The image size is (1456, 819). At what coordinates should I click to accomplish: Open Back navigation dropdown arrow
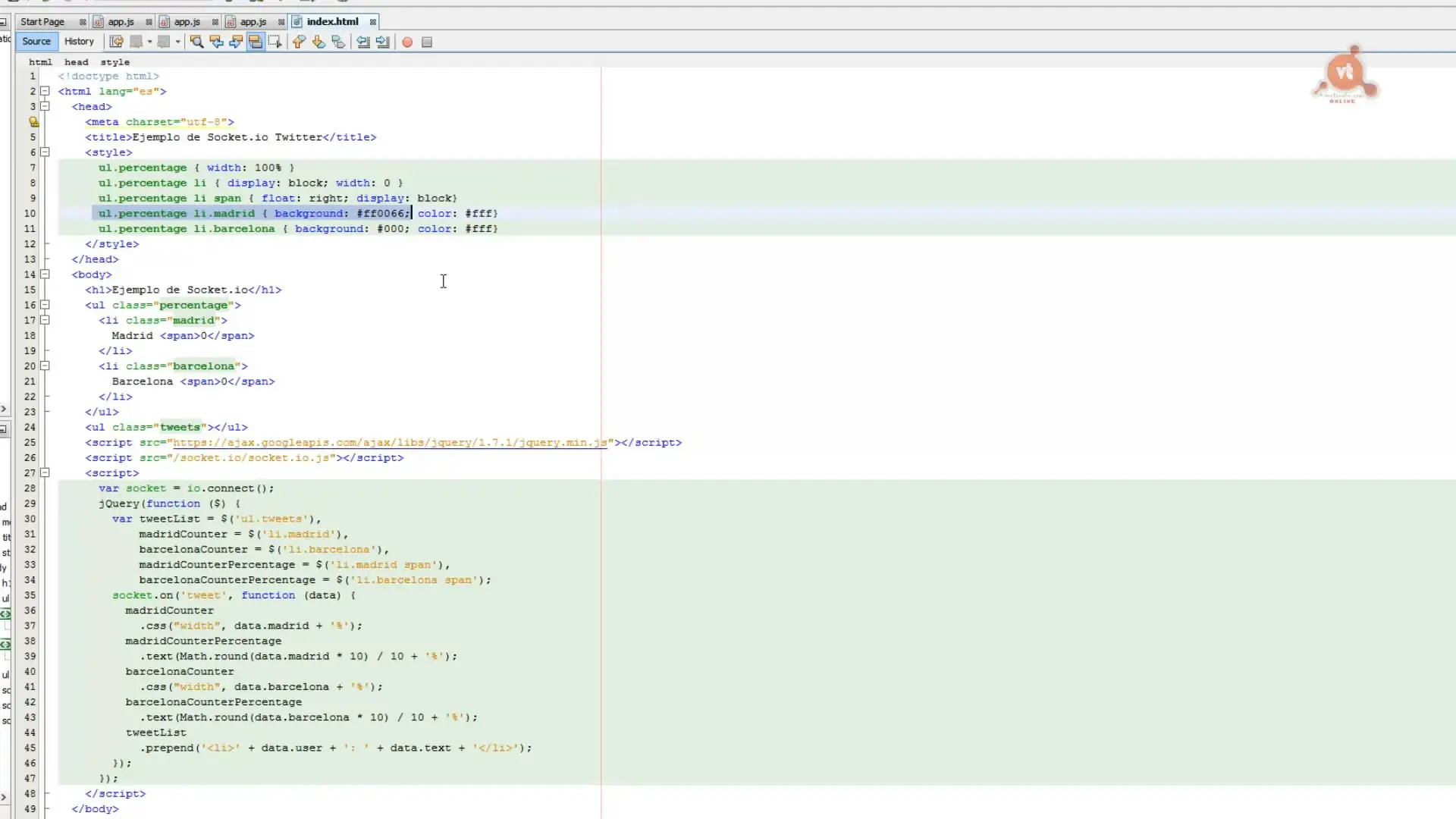149,42
